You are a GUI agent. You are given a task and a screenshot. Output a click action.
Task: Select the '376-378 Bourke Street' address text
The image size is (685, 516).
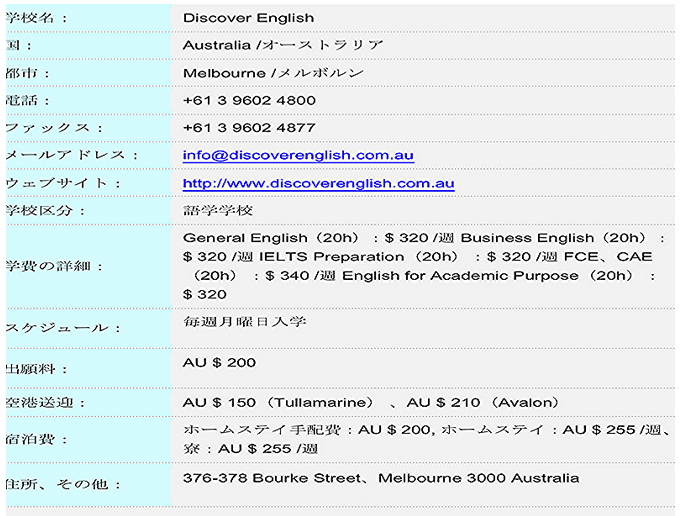point(272,478)
